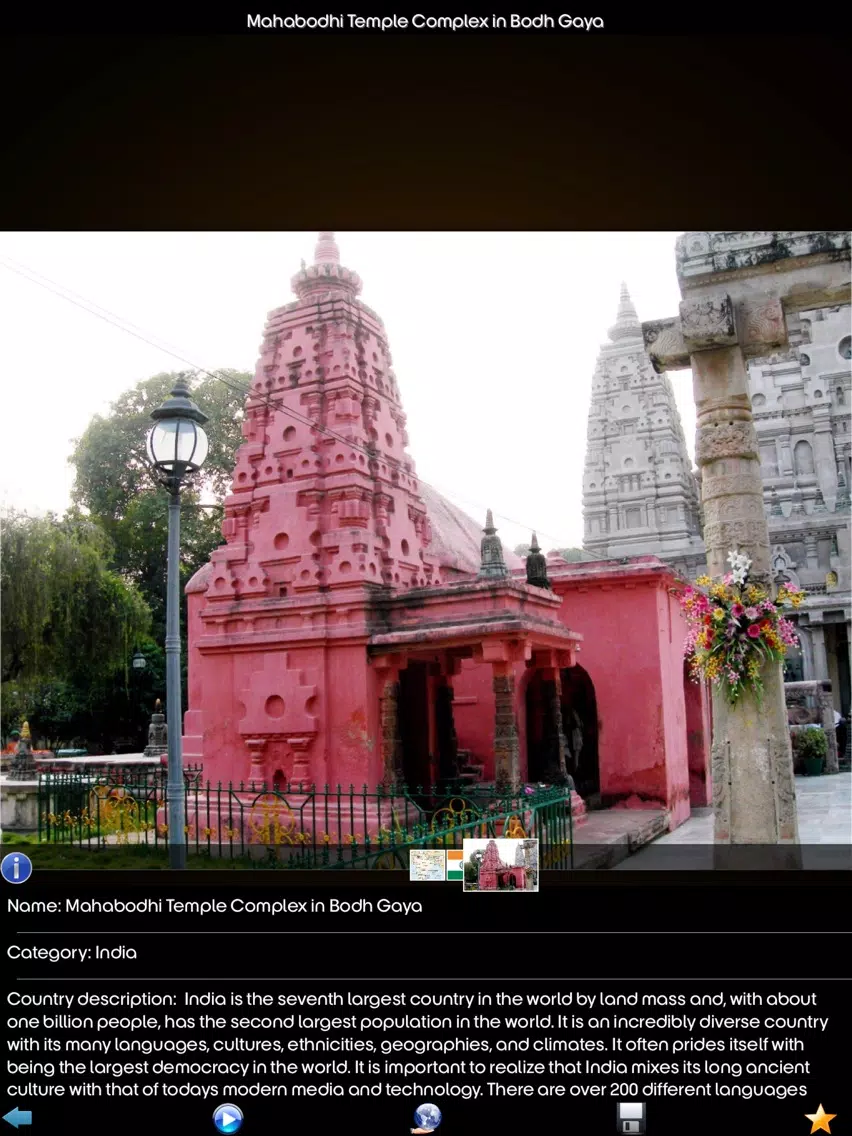Save the image using the floppy disk icon

coord(630,1118)
